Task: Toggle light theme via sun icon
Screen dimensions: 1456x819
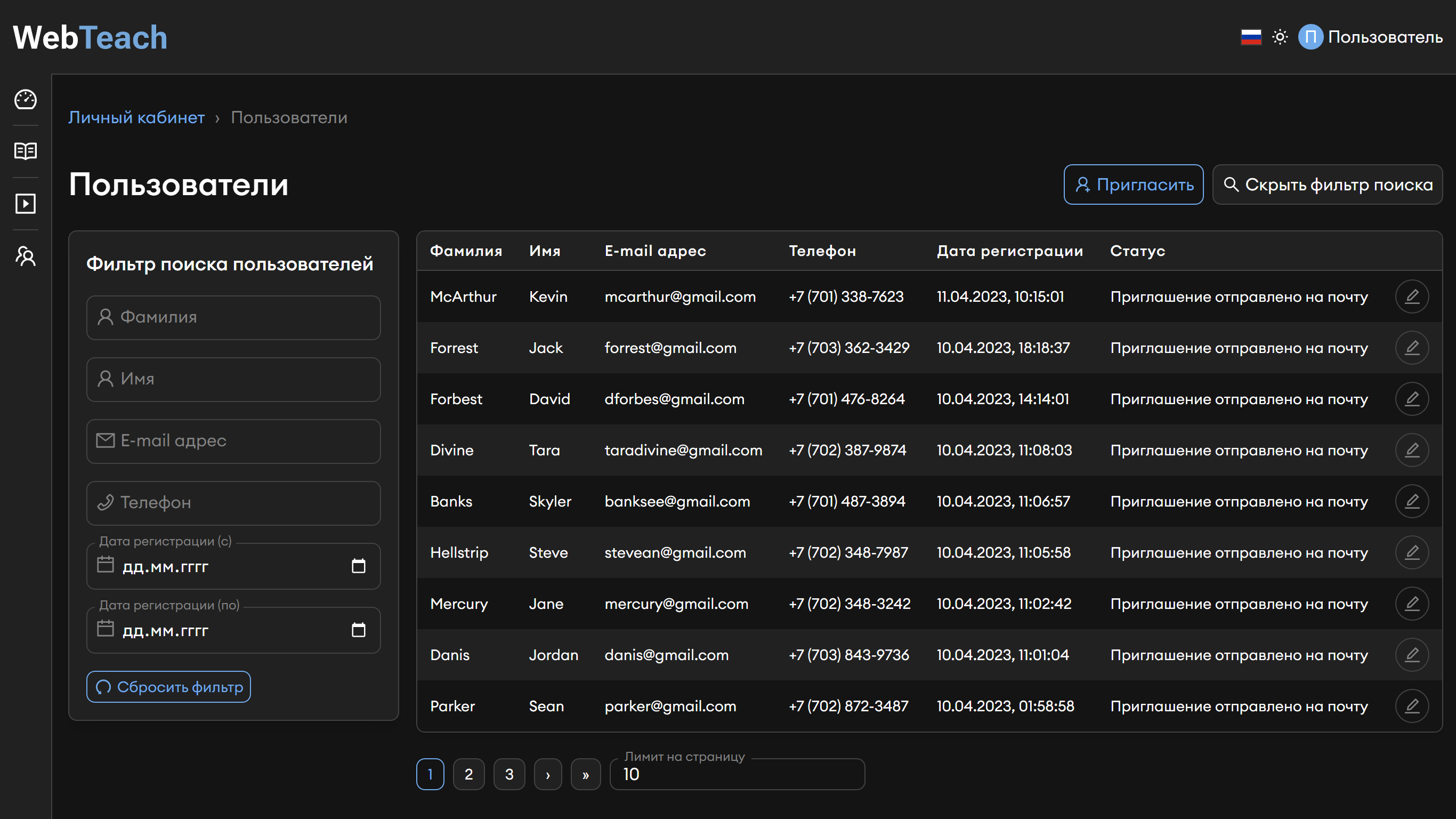Action: point(1280,37)
